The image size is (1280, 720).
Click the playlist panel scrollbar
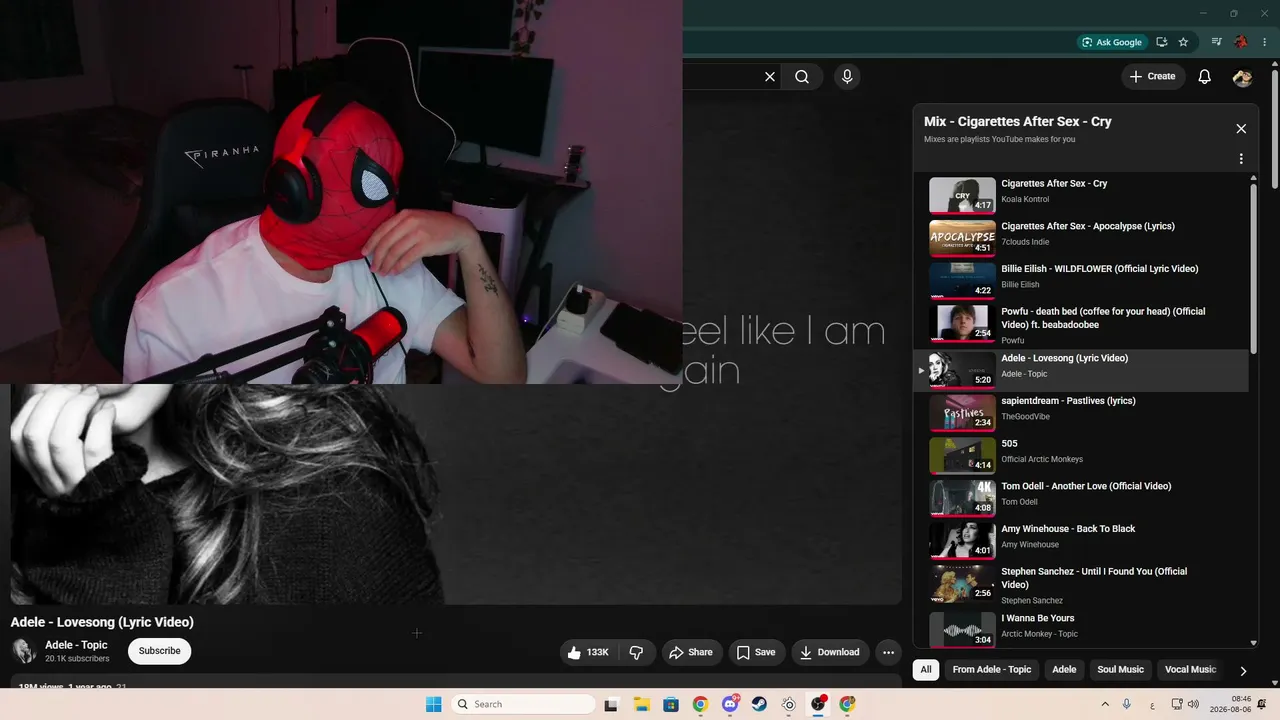coord(1254,267)
